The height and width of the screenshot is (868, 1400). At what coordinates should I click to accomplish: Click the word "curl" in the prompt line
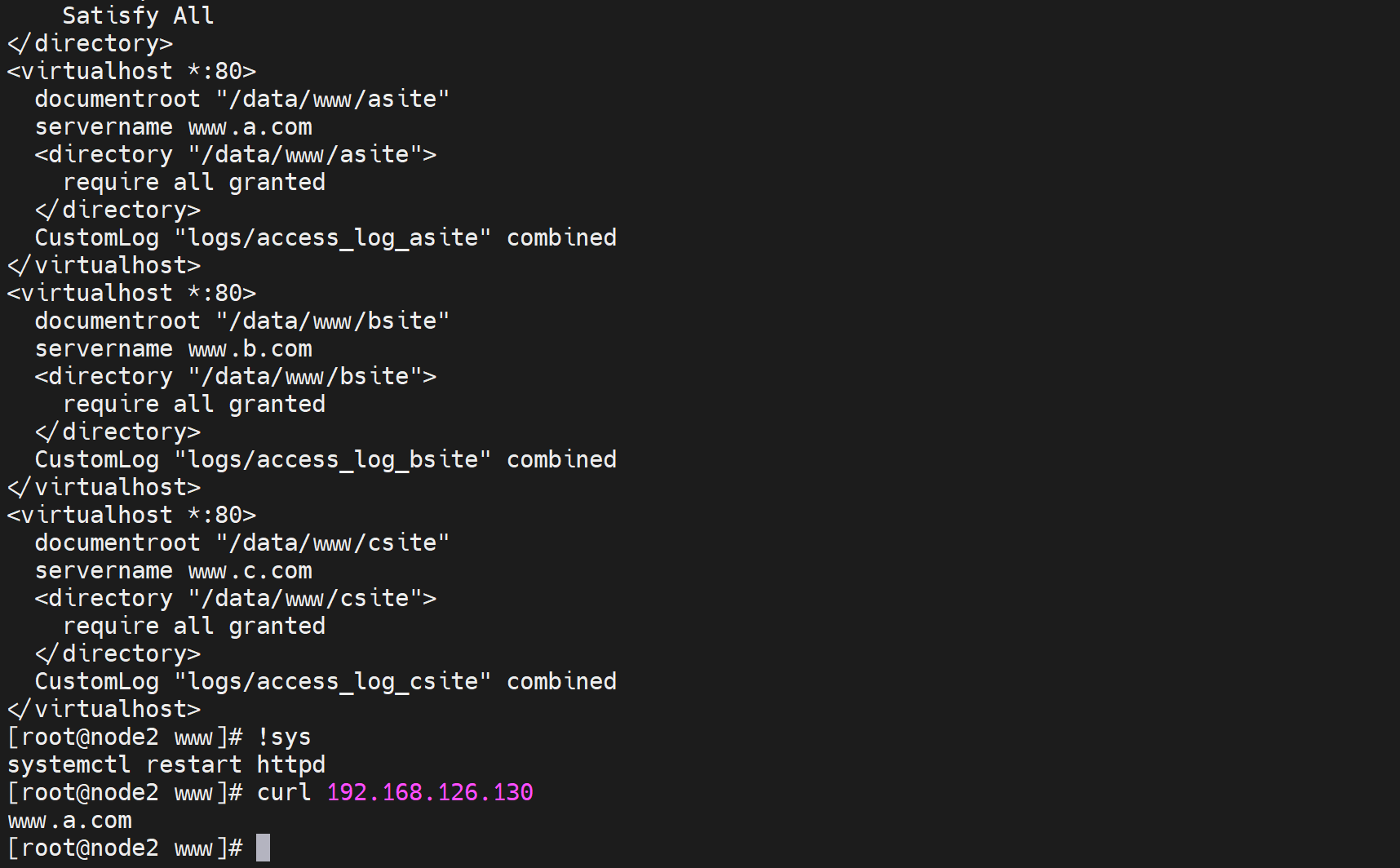tap(284, 792)
